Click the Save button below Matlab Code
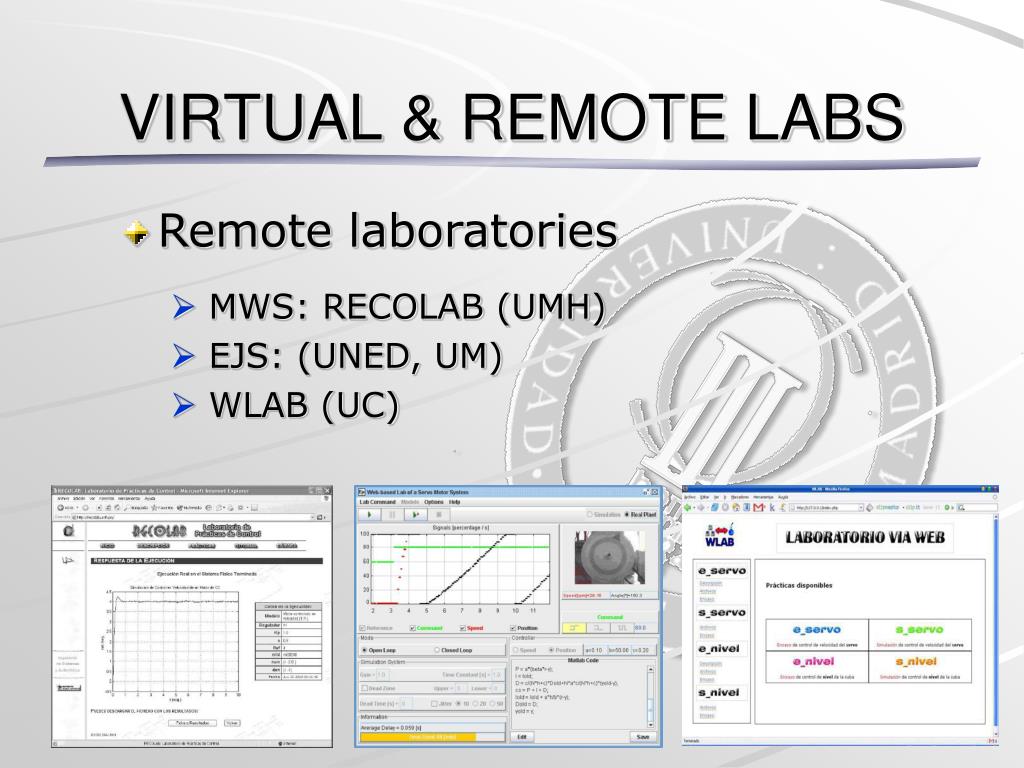 tap(643, 737)
